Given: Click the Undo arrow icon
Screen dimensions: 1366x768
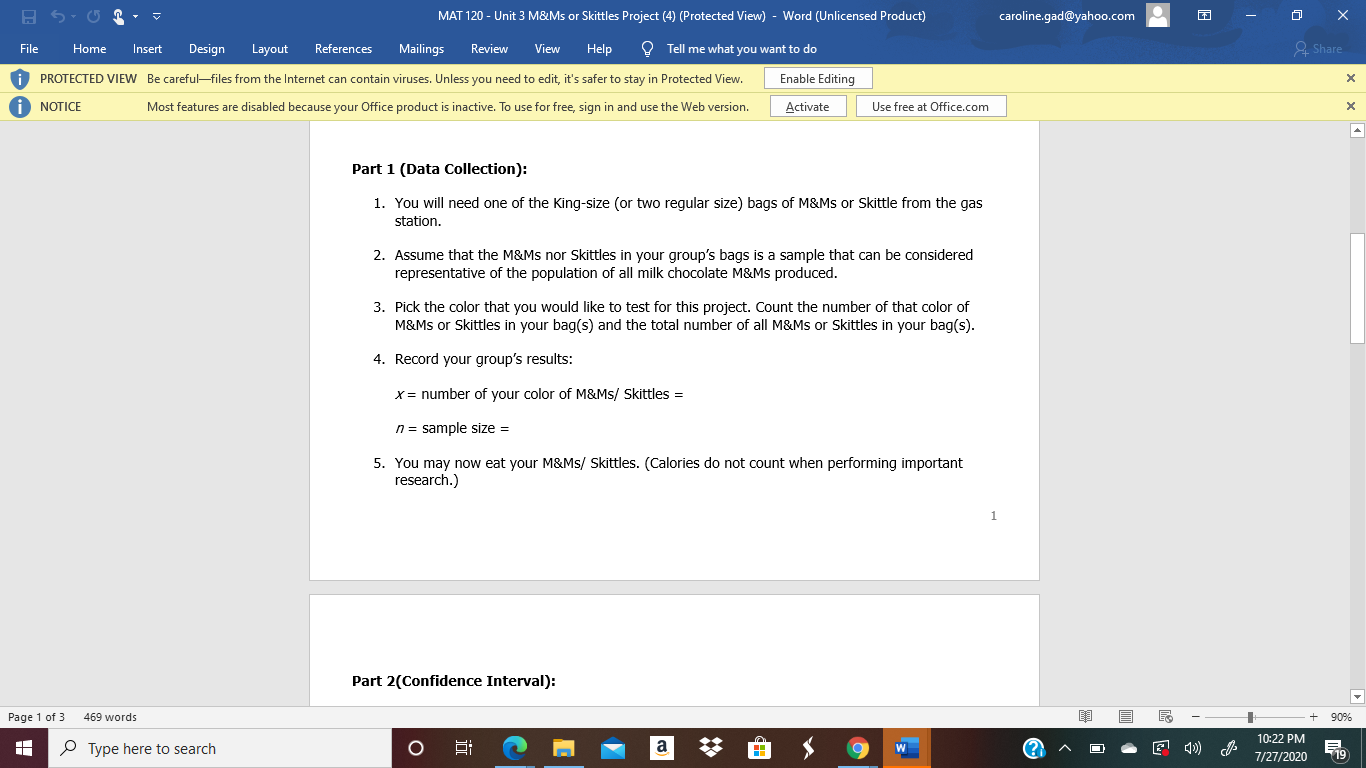Looking at the screenshot, I should pos(60,15).
